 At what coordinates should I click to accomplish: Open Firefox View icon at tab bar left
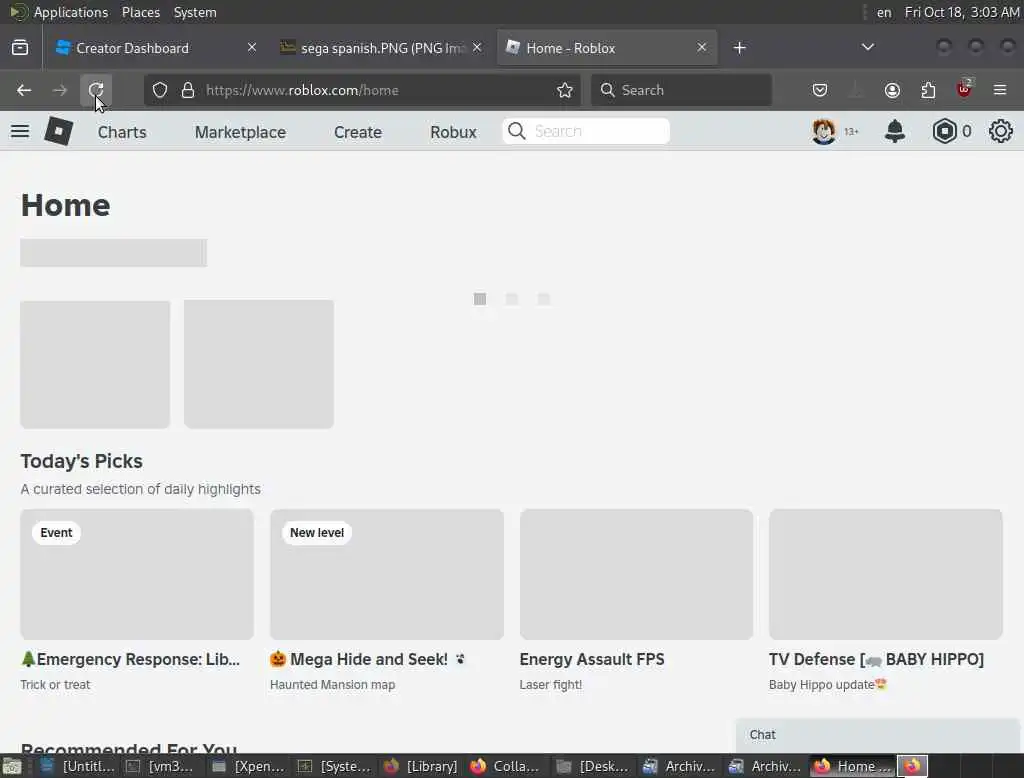click(x=20, y=48)
